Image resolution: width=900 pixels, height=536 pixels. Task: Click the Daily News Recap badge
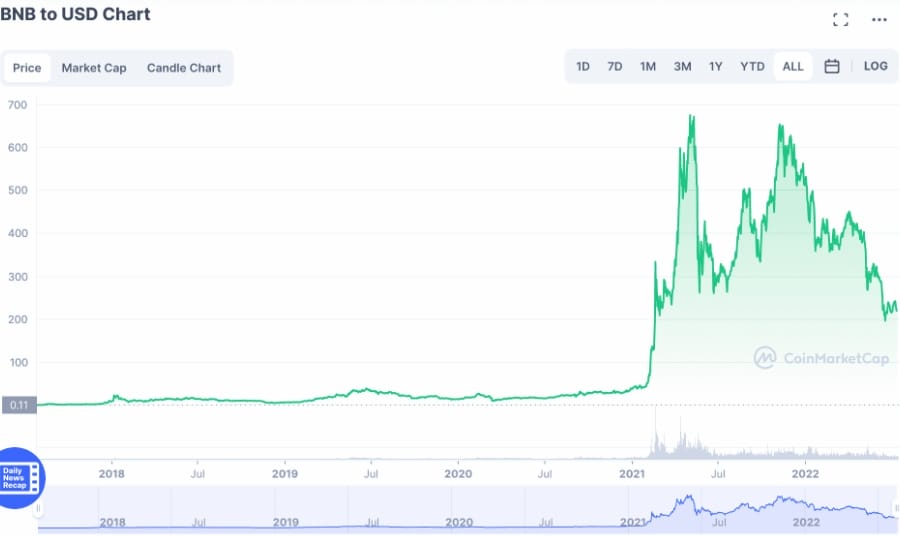[x=20, y=478]
